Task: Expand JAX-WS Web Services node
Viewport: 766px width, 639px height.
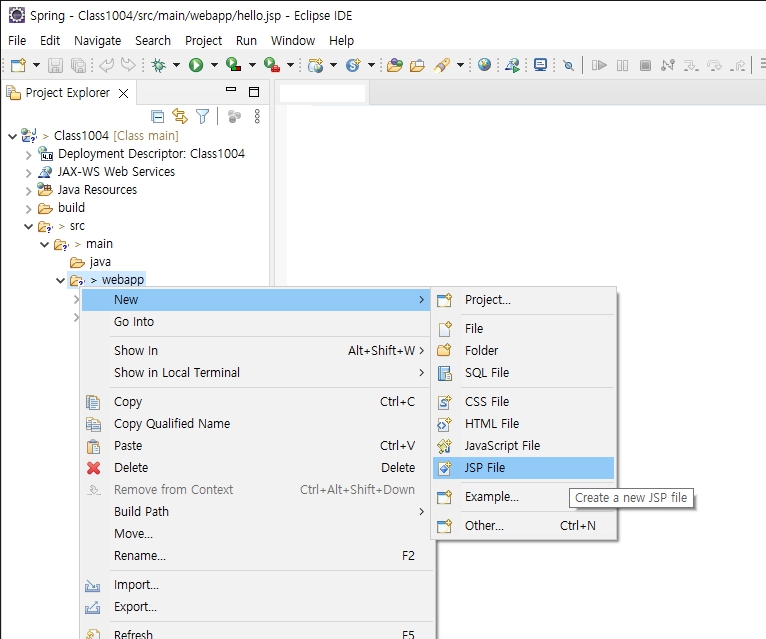Action: (28, 173)
